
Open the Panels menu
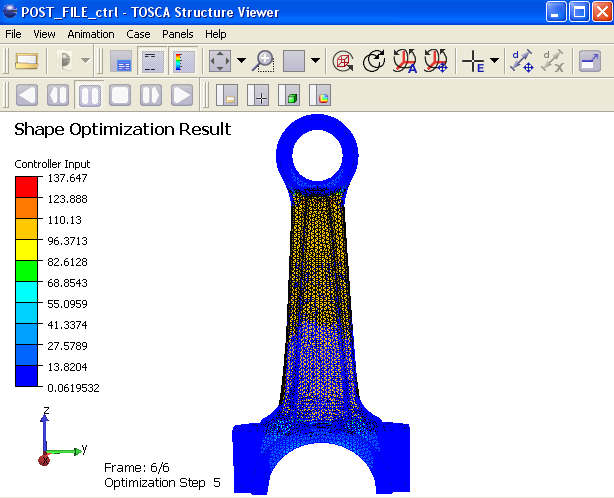pos(177,34)
